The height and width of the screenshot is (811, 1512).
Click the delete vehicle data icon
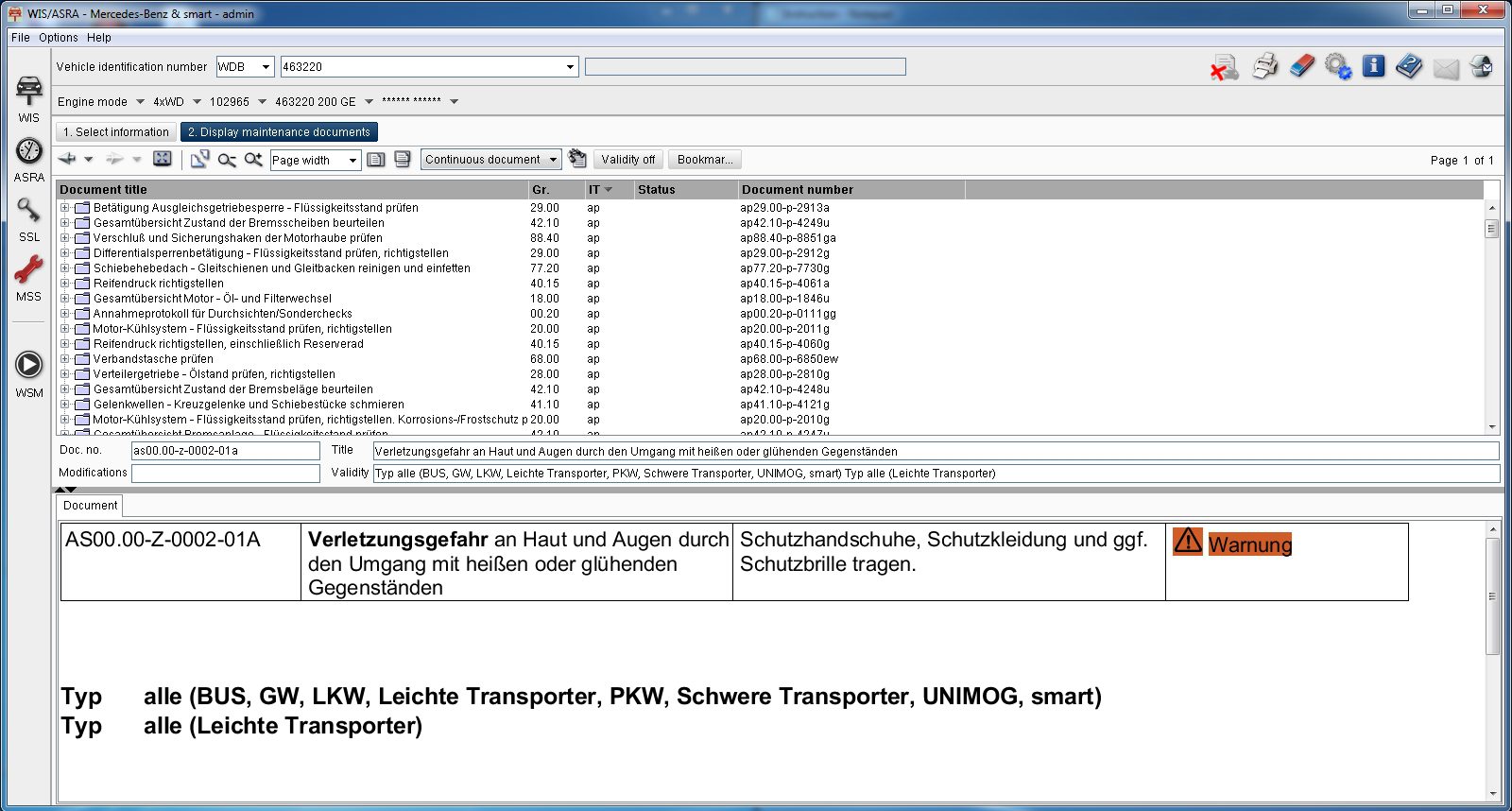(x=1225, y=67)
